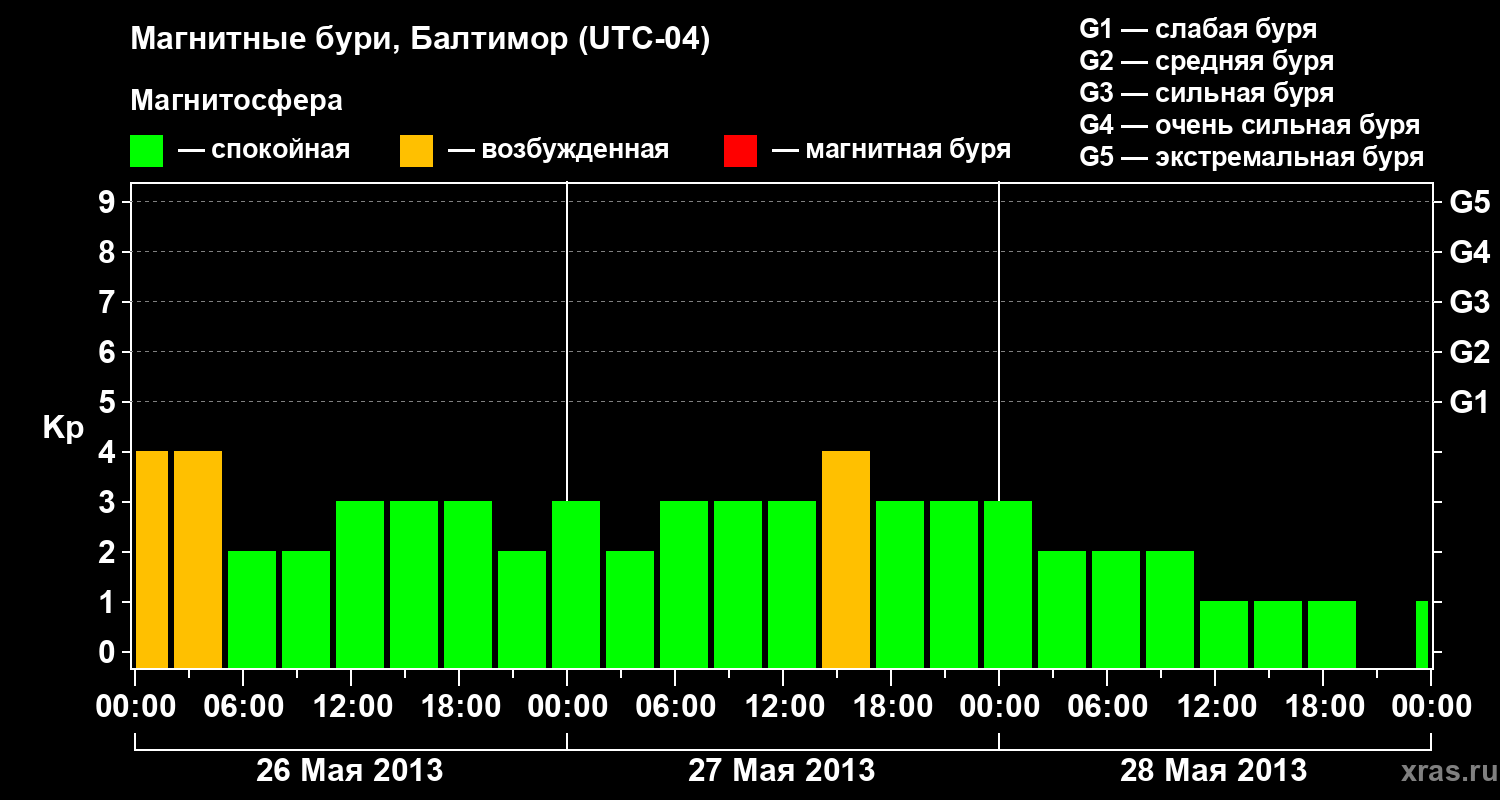Click the '18:00' time label of 26 Мая

point(461,707)
